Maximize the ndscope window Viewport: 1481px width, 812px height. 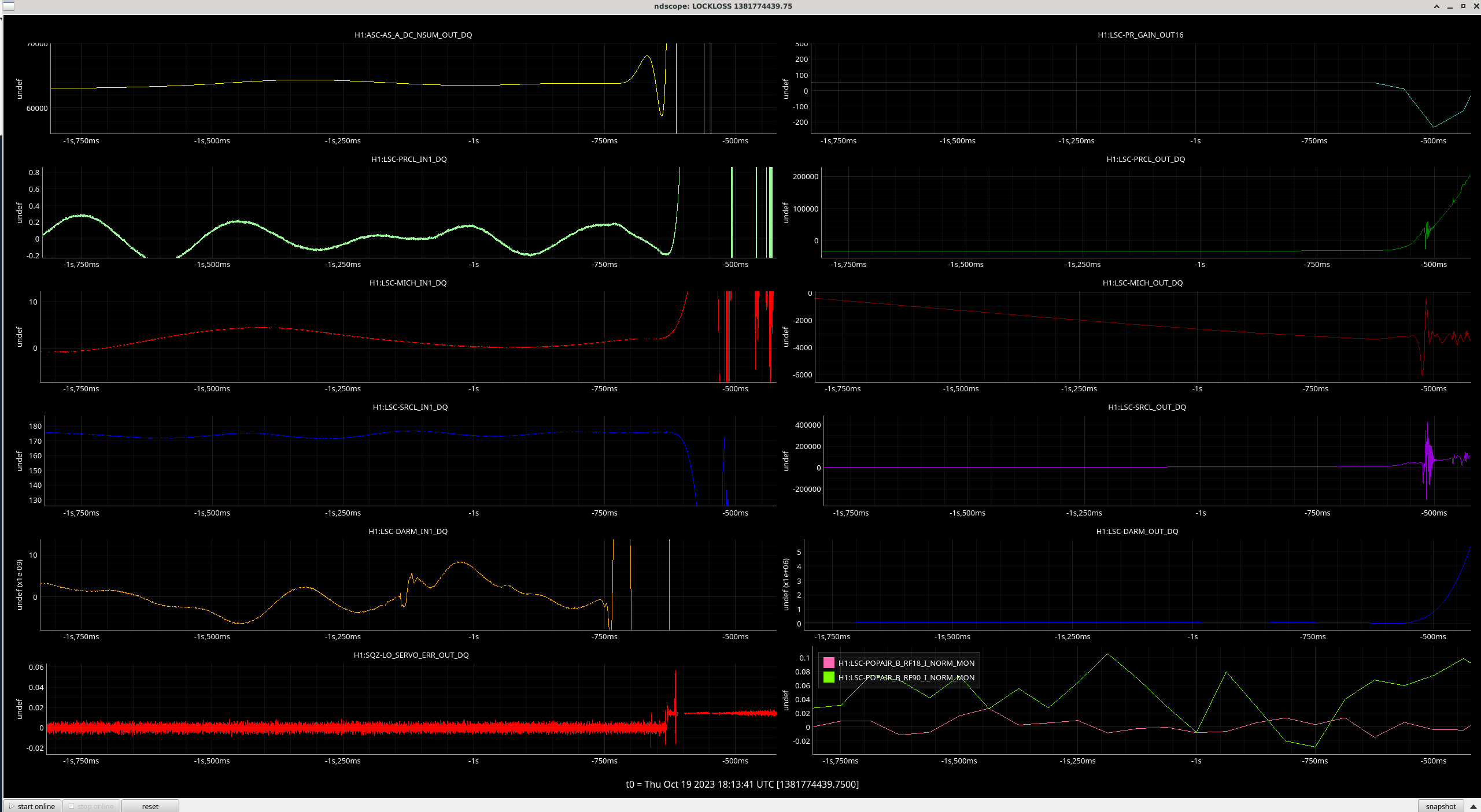tap(1463, 6)
